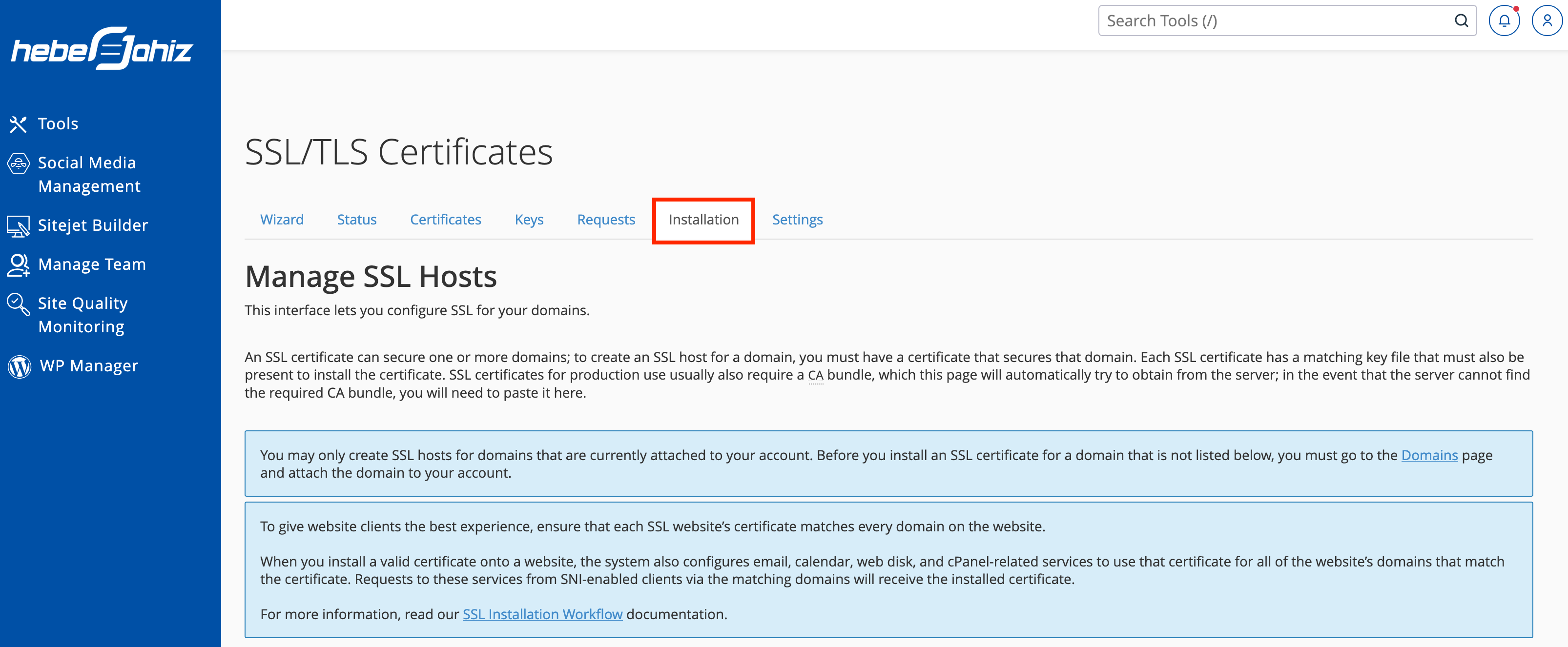Open SSL Installation Workflow documentation link
1568x647 pixels.
[x=542, y=615]
